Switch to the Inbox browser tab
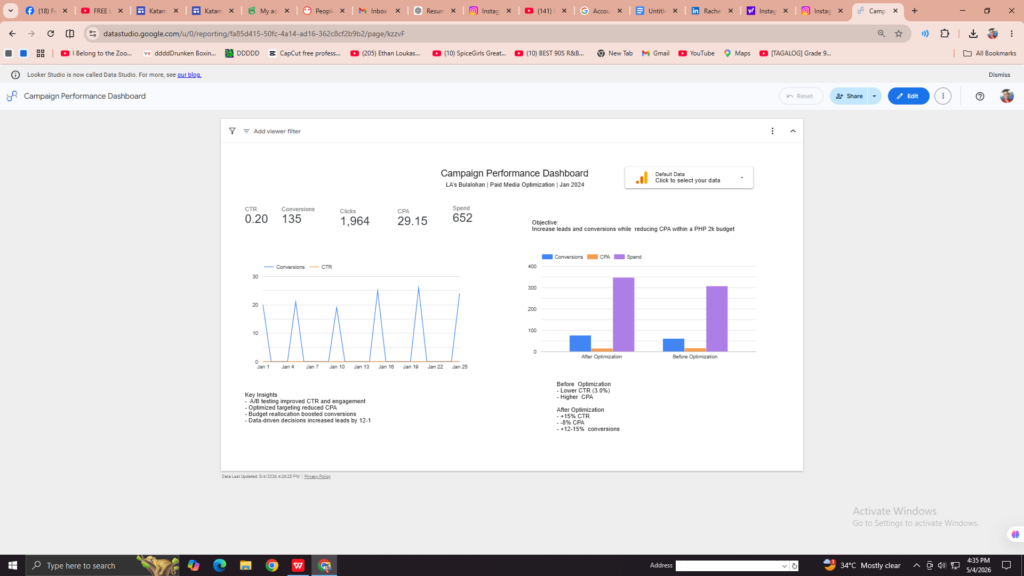Screen dimensions: 1024x576 point(377,10)
